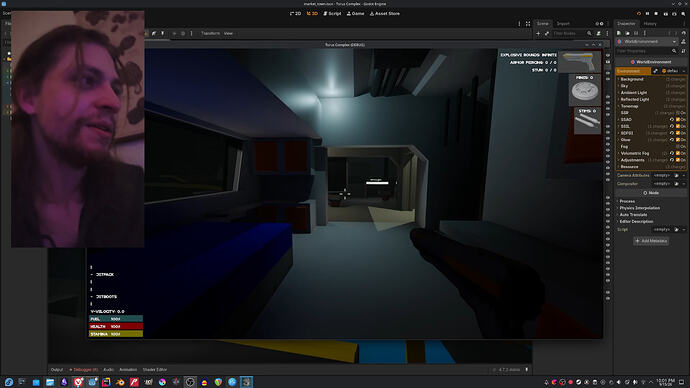Select the Import dock tab

[x=563, y=24]
